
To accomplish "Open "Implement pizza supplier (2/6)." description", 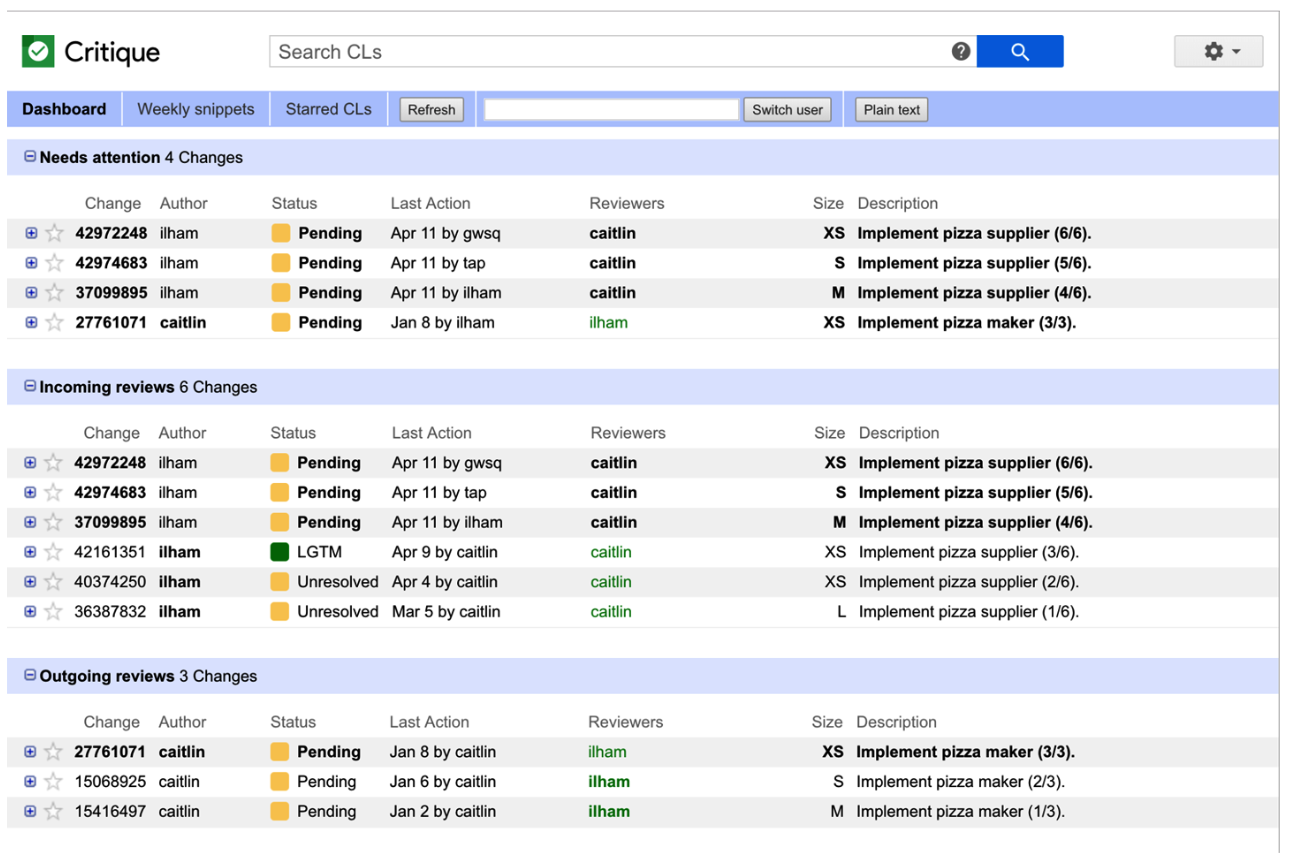I will (x=968, y=581).
